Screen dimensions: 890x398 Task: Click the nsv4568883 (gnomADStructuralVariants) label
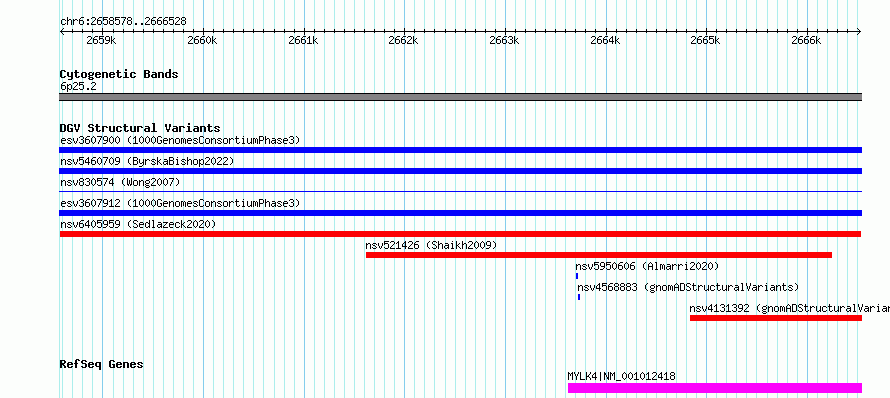[688, 287]
